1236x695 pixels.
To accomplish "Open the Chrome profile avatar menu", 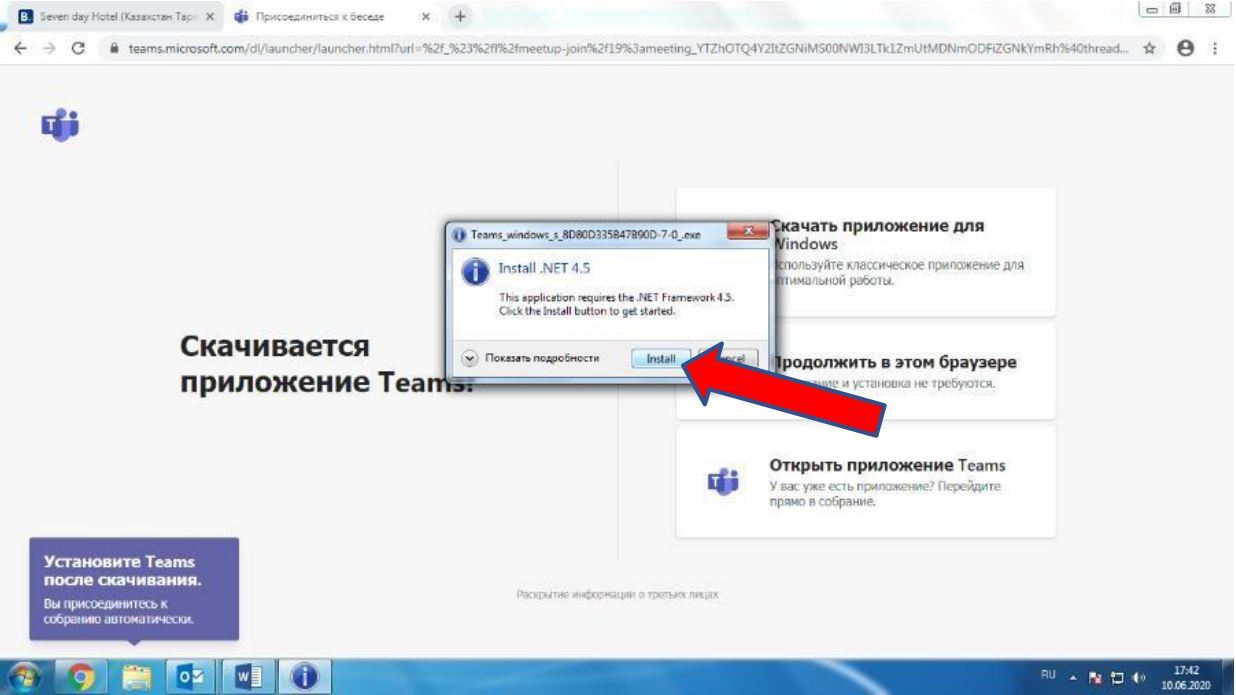I will click(x=1186, y=50).
